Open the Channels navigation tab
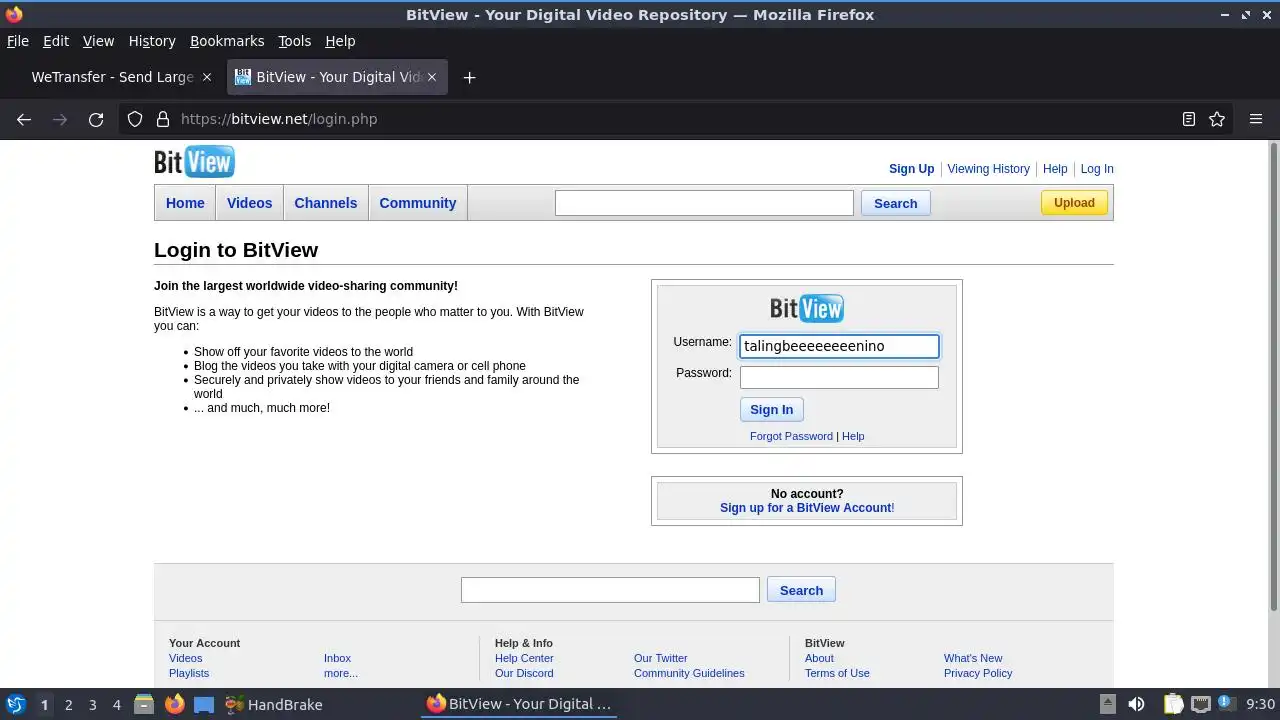The image size is (1280, 720). click(x=325, y=203)
